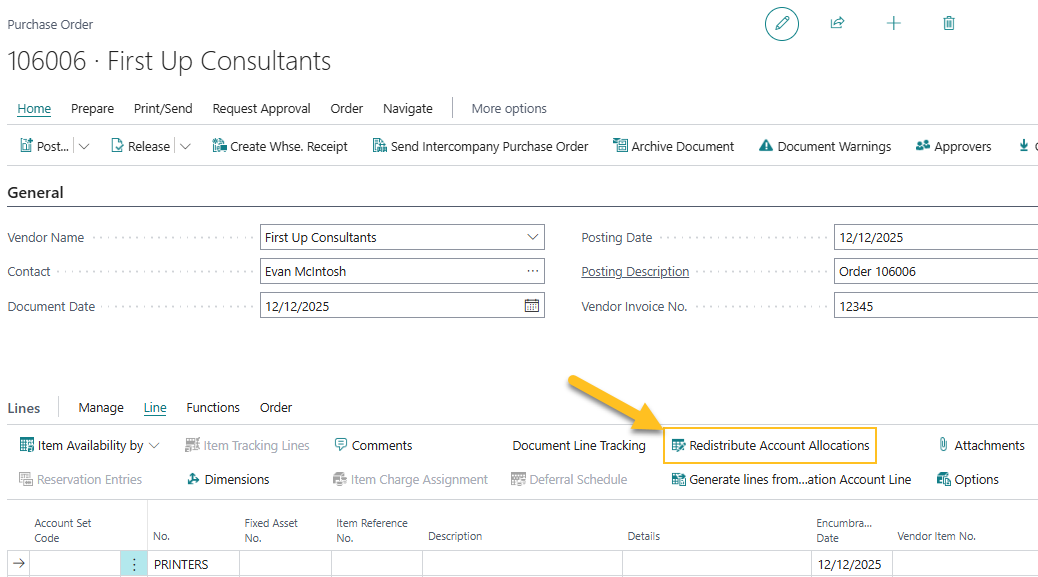
Task: Switch to the Prepare tab
Action: [x=92, y=108]
